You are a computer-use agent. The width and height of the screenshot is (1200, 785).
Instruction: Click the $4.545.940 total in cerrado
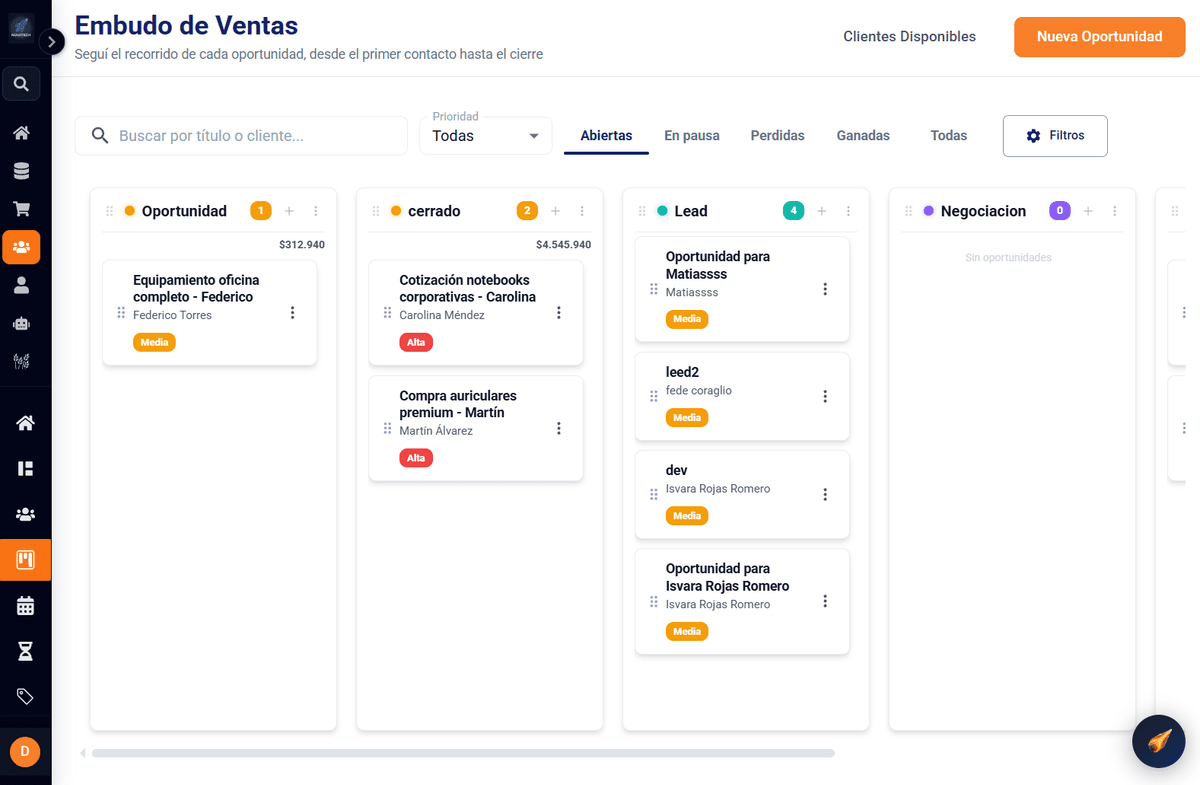coord(563,245)
